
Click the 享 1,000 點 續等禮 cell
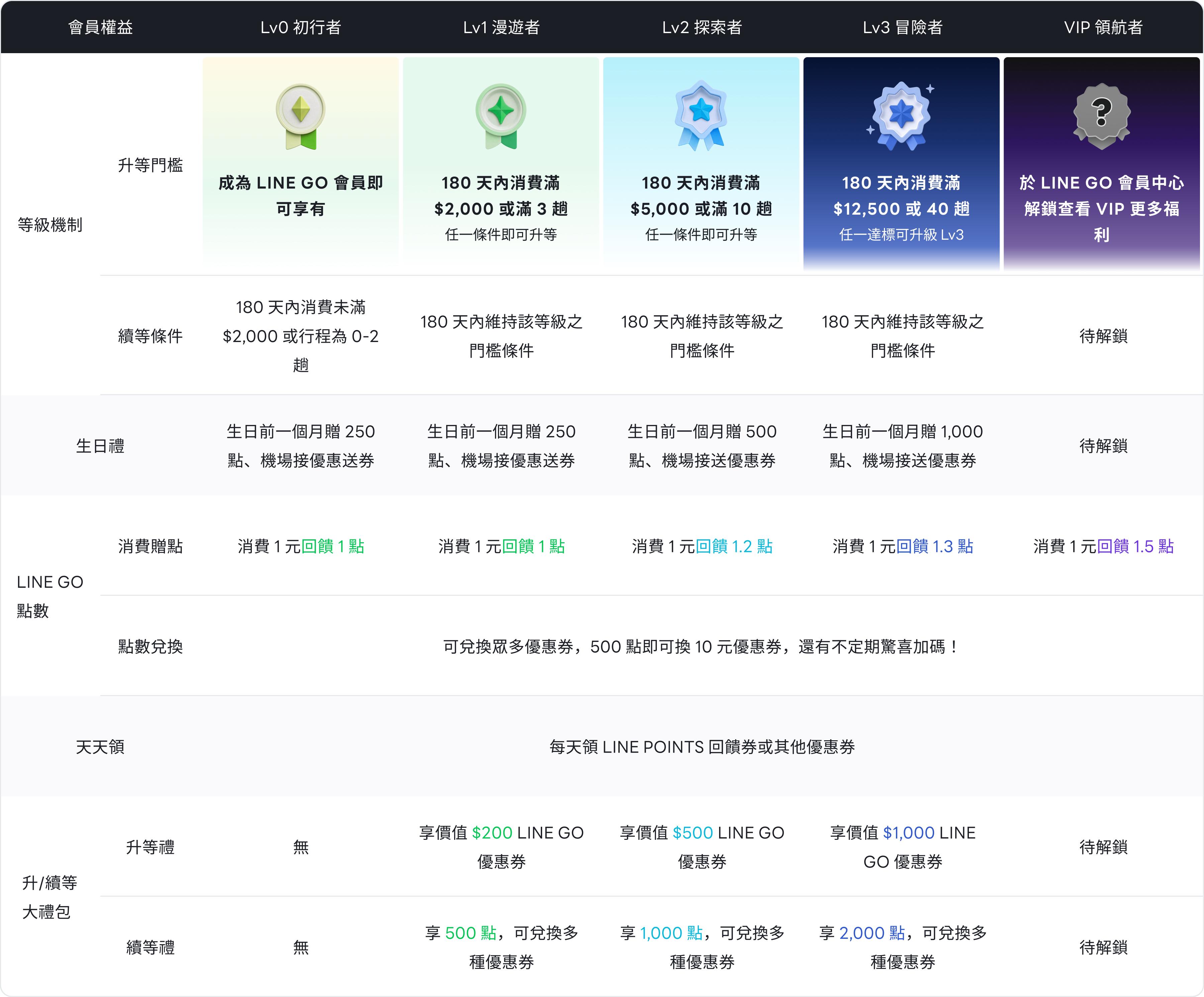point(702,947)
